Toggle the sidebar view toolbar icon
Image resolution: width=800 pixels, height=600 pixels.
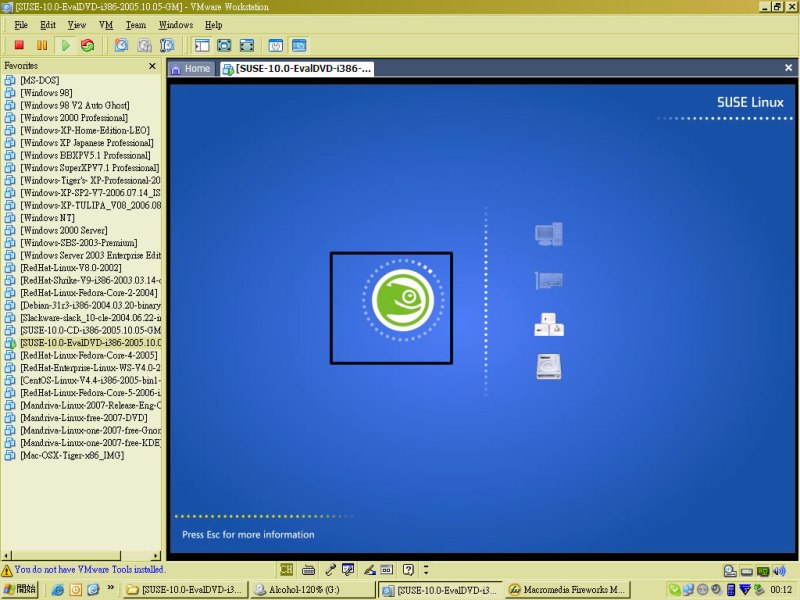click(x=202, y=45)
